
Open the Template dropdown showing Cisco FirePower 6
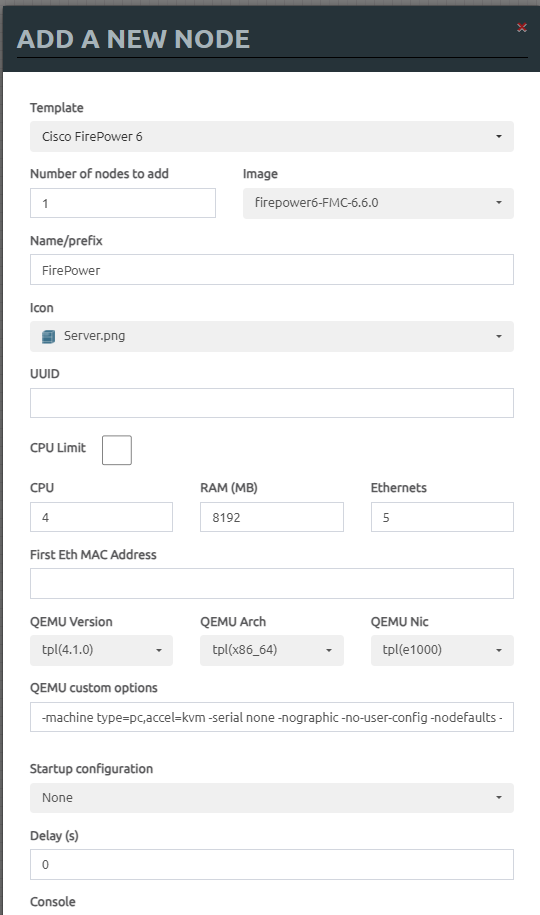(271, 137)
